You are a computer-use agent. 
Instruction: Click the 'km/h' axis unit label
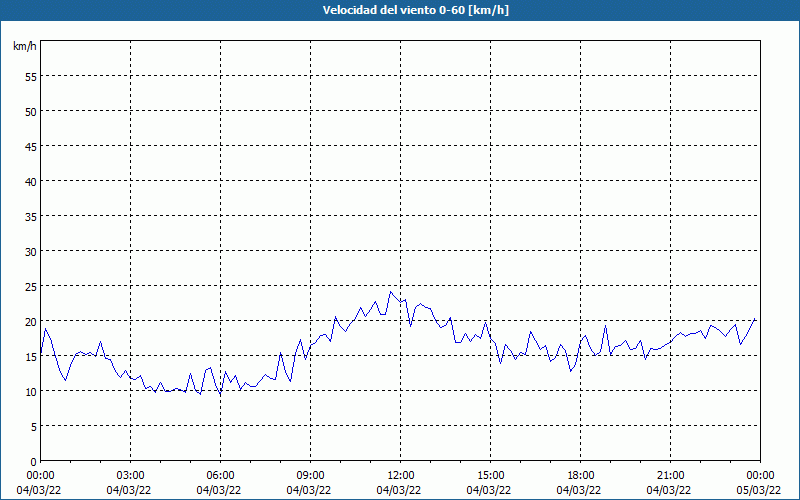click(x=24, y=46)
